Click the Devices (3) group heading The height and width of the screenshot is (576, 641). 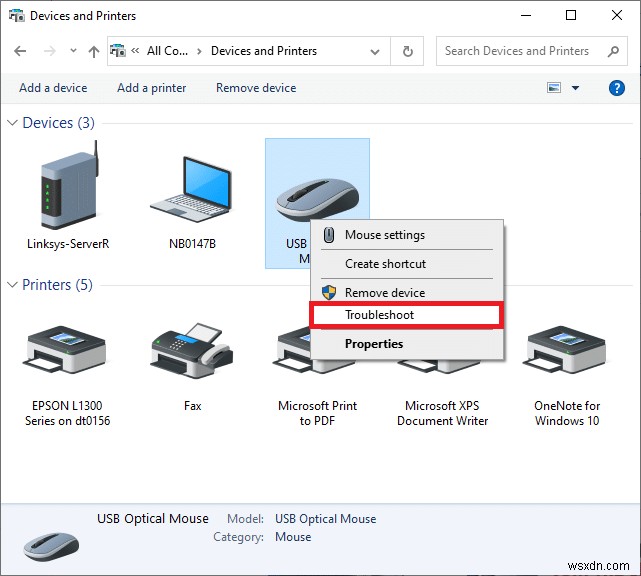pos(58,123)
